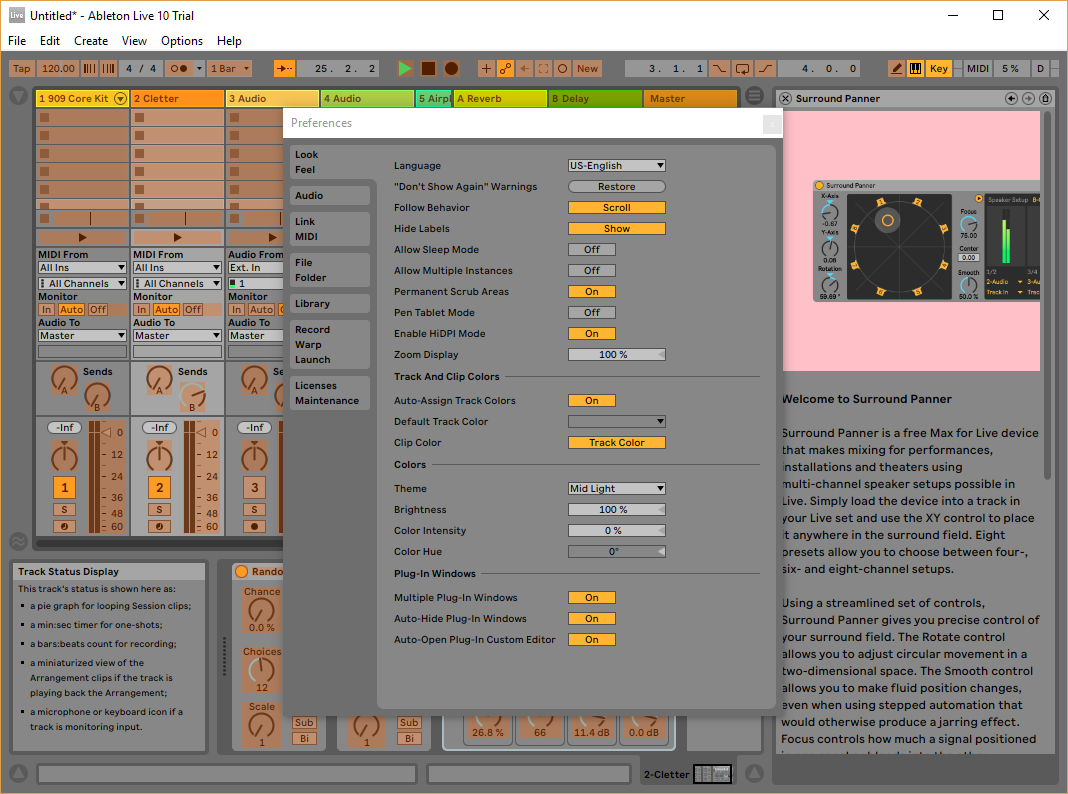Go back in the help view
Viewport: 1068px width, 794px height.
[x=1011, y=99]
